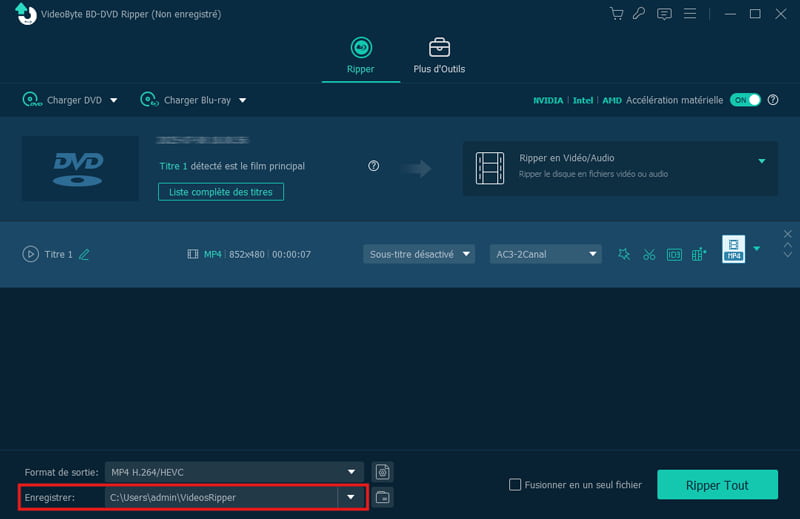Open hardware acceleration help icon

point(773,100)
